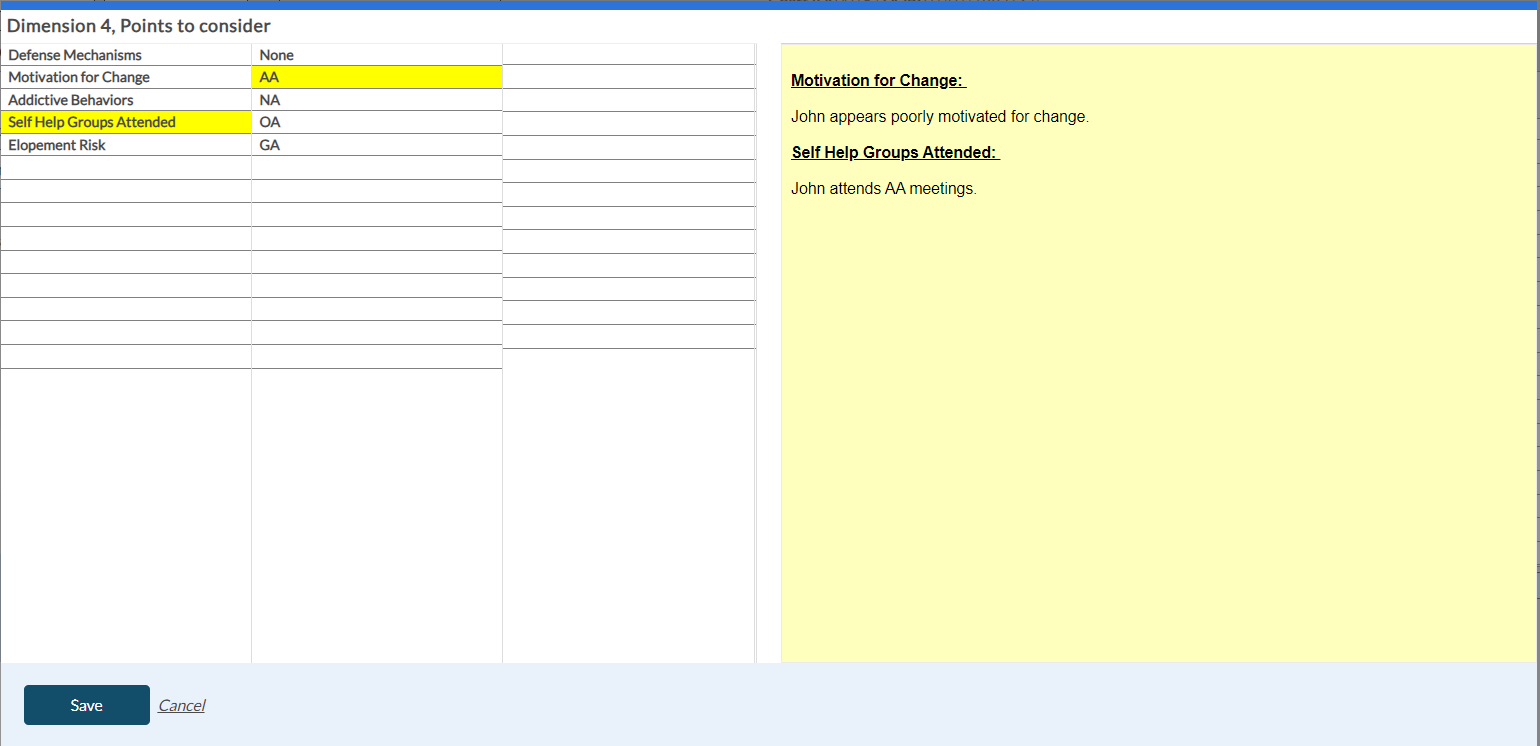Place cursor in 'John appears poorly motivated' sentence

pos(939,117)
